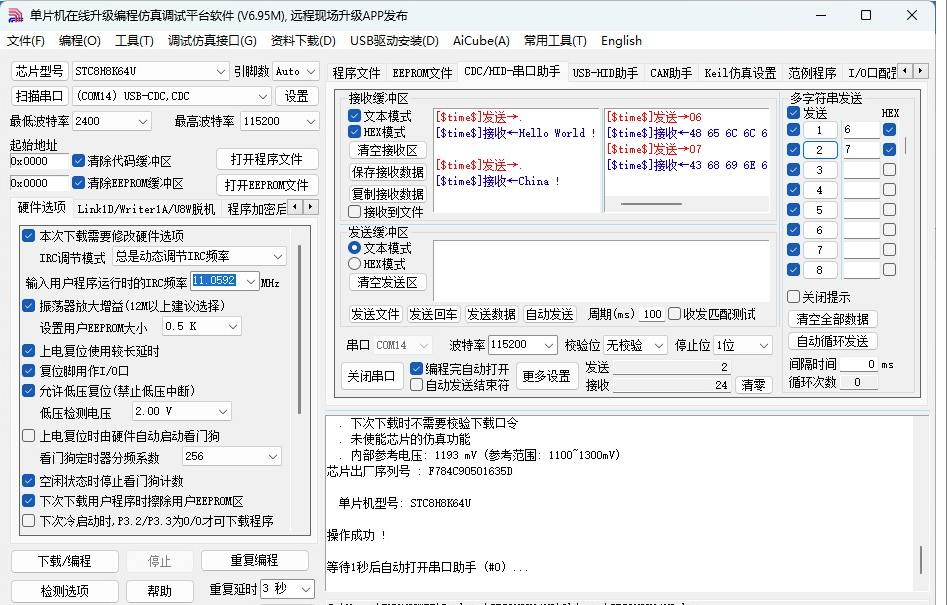
Task: Open the USB驱动安装(D) menu
Action: (394, 41)
